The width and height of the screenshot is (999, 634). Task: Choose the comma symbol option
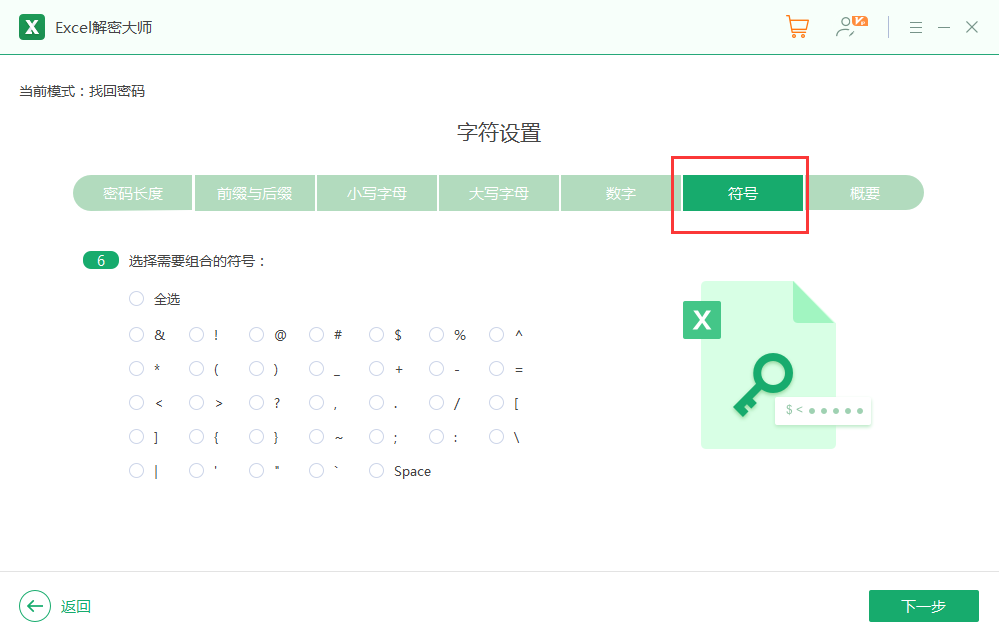click(x=317, y=403)
